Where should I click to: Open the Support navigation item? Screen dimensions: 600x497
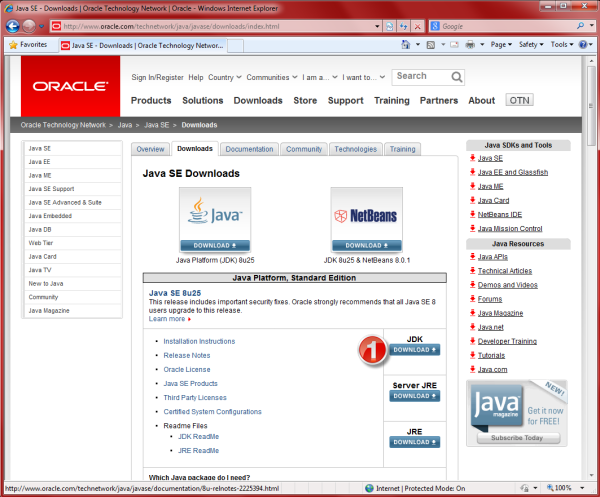tap(346, 101)
